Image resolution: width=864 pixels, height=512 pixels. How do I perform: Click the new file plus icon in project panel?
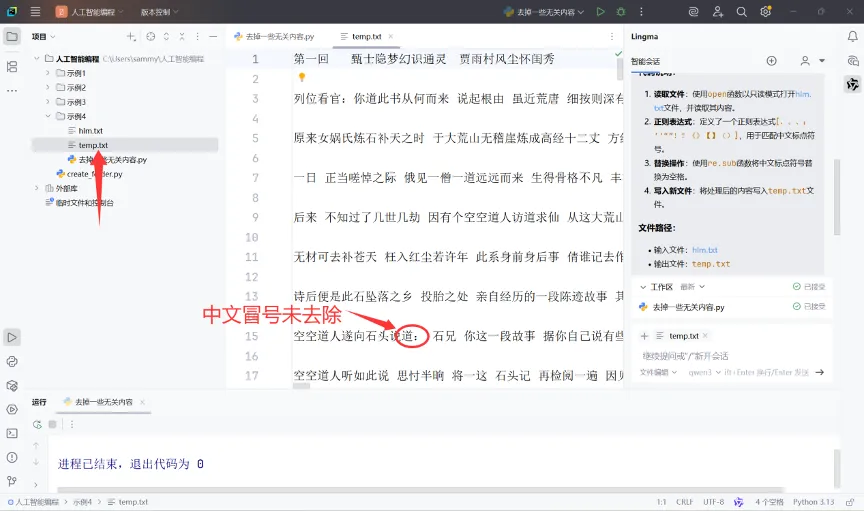[131, 36]
